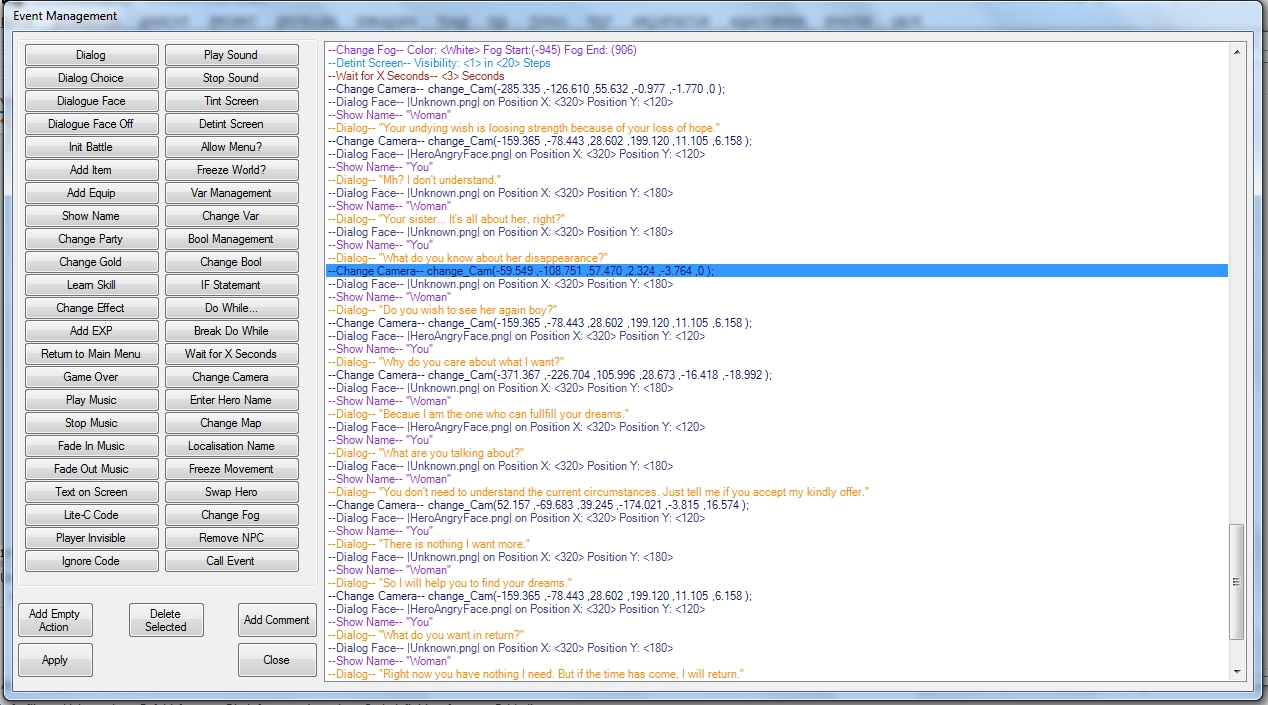Click the Play Sound button
The height and width of the screenshot is (705, 1268).
tap(231, 55)
